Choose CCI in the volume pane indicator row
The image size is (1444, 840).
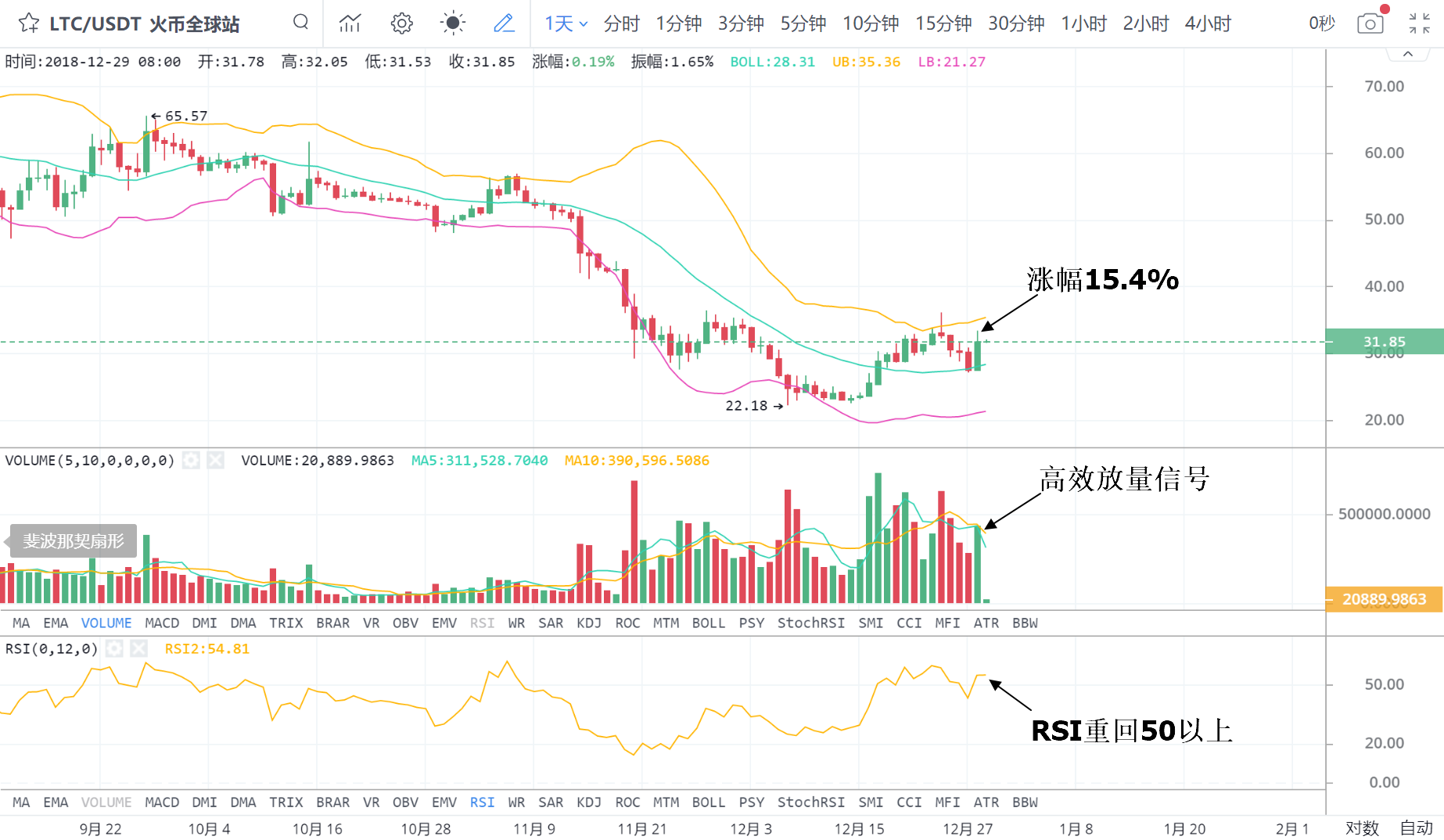[909, 623]
